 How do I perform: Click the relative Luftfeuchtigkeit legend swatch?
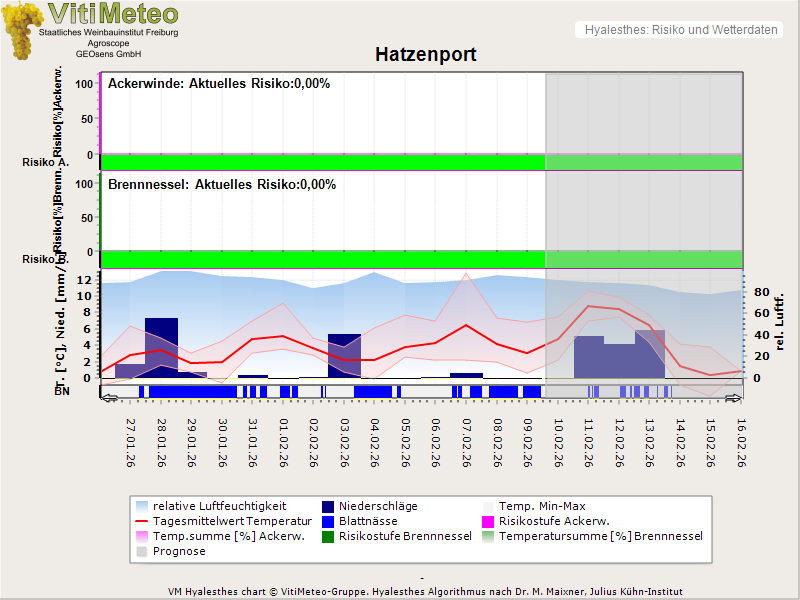point(143,506)
